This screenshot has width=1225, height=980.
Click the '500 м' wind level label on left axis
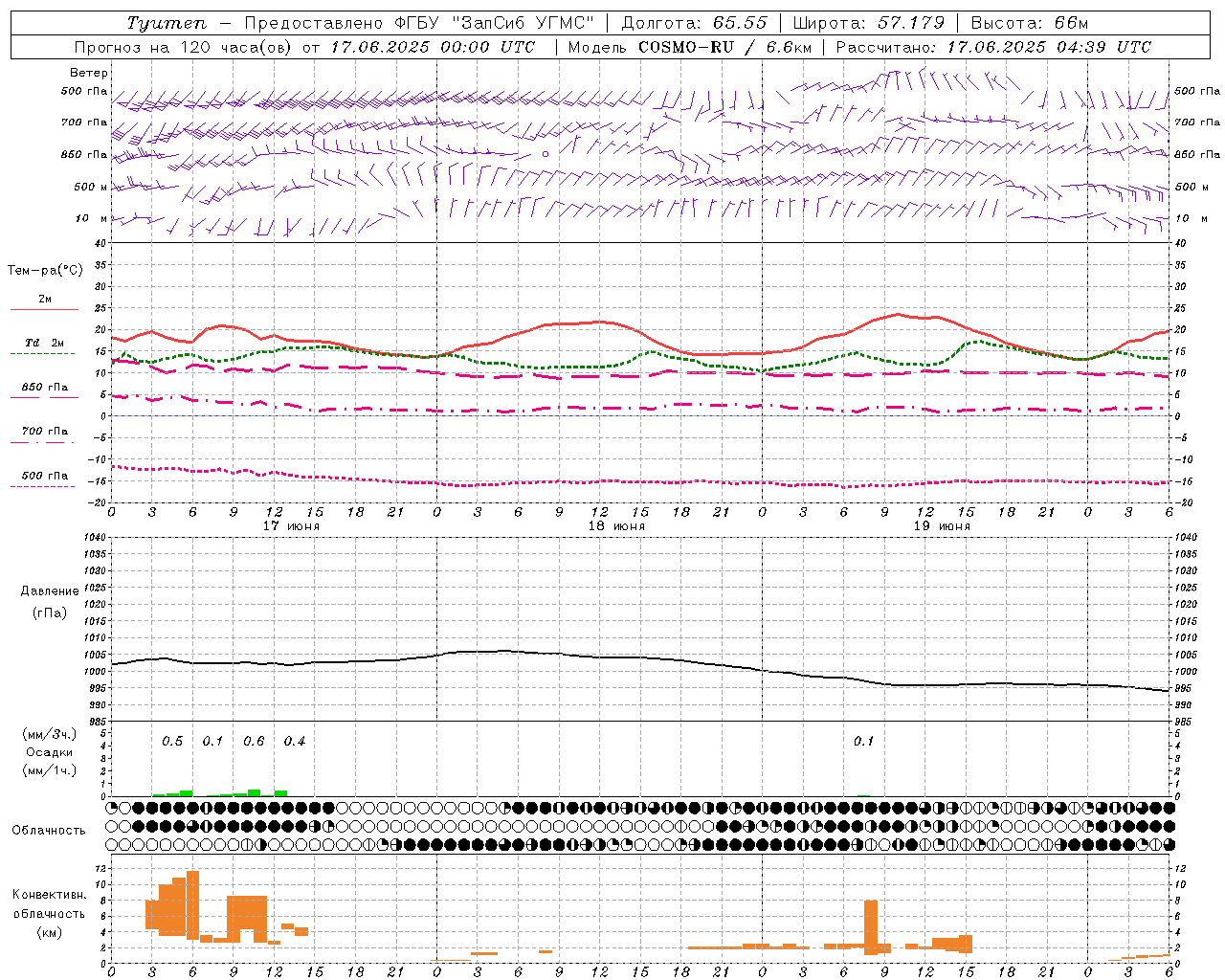point(90,187)
